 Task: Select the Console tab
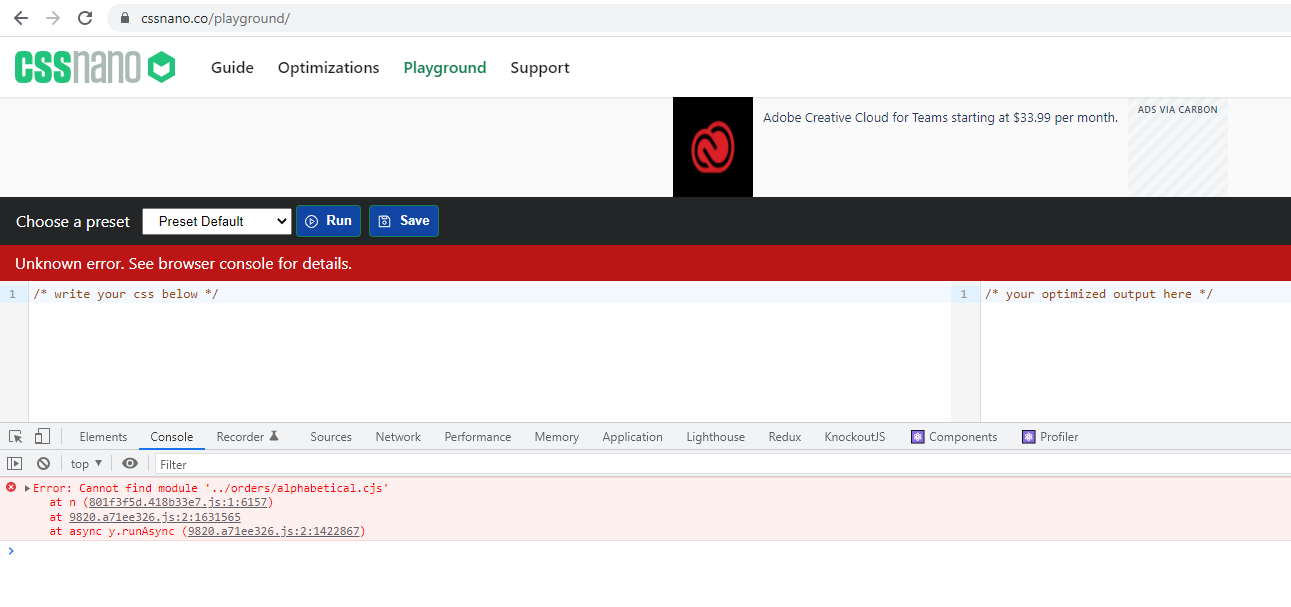point(172,437)
